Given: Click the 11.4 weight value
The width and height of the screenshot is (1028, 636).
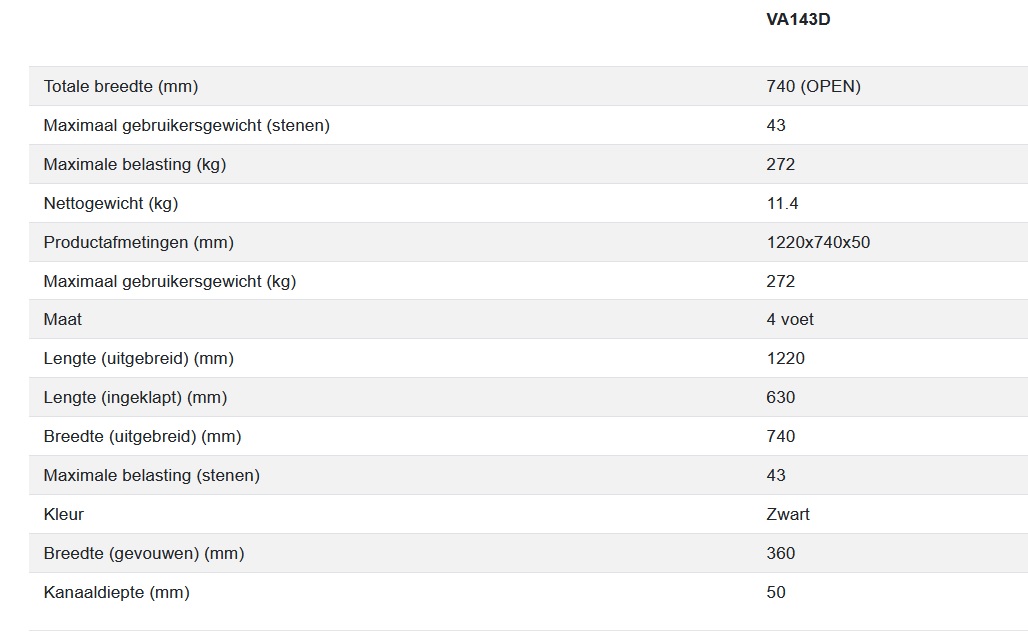Looking at the screenshot, I should [782, 203].
